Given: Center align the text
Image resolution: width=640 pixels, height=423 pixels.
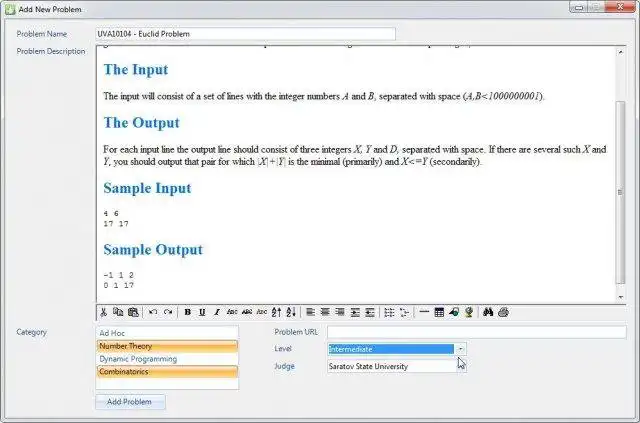Looking at the screenshot, I should [325, 312].
